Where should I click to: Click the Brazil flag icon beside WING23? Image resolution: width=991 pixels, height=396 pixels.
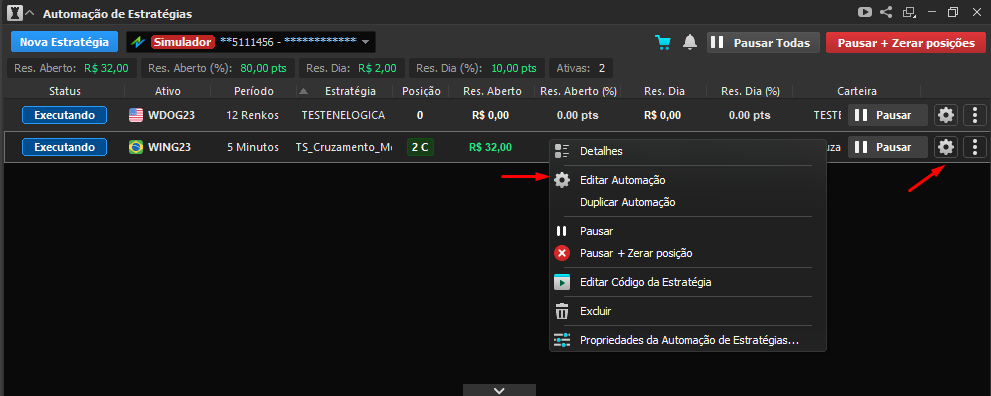pos(136,147)
